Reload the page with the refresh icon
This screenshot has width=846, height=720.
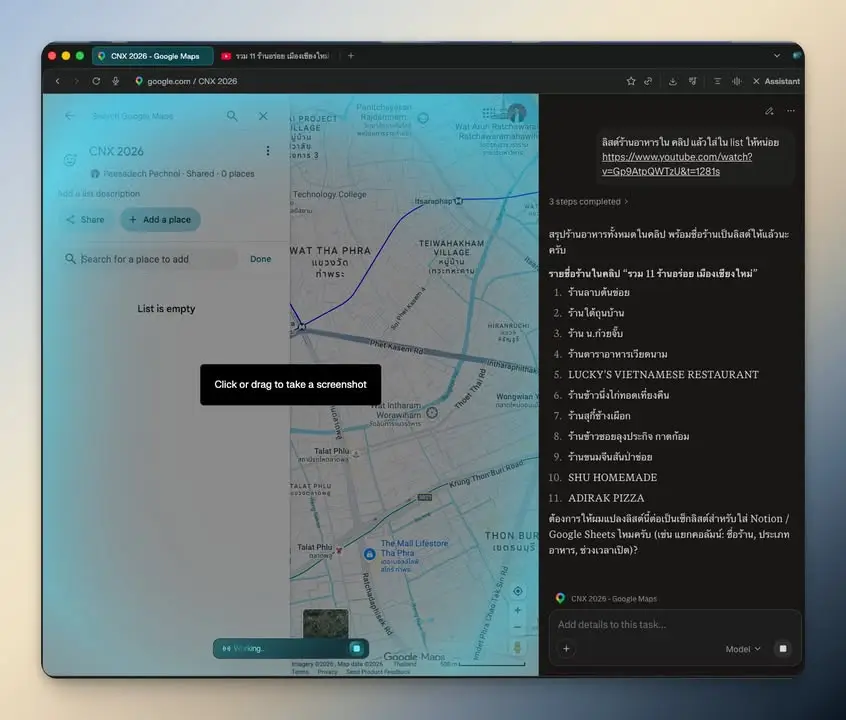tap(96, 81)
